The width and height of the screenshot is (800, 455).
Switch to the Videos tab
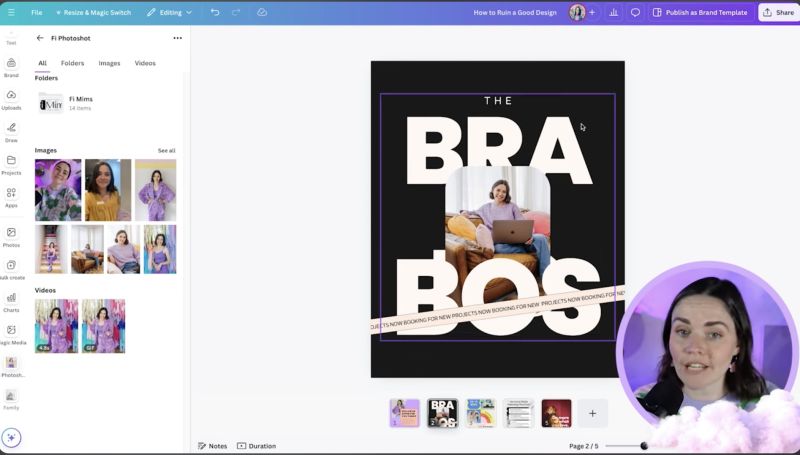coord(145,63)
